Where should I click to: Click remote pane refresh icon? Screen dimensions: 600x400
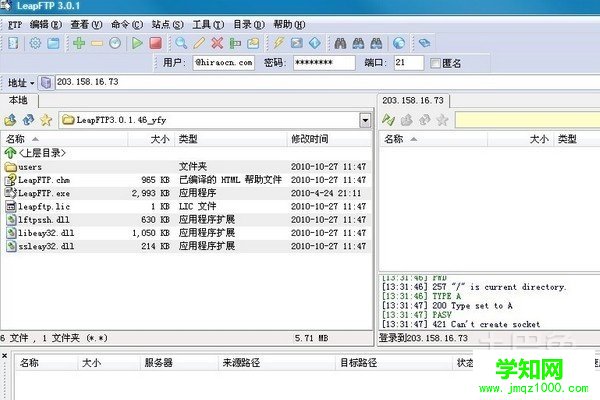pos(424,120)
